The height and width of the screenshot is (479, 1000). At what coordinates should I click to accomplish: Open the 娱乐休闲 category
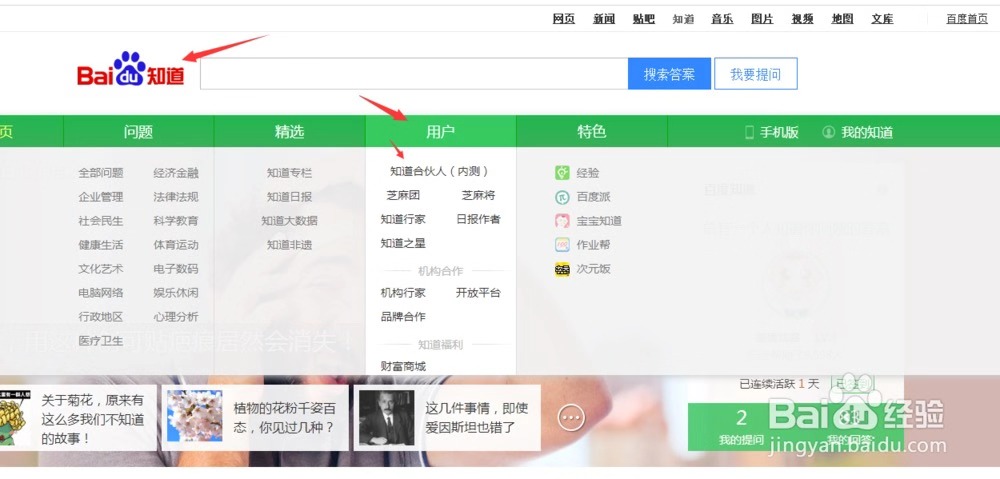[x=176, y=293]
